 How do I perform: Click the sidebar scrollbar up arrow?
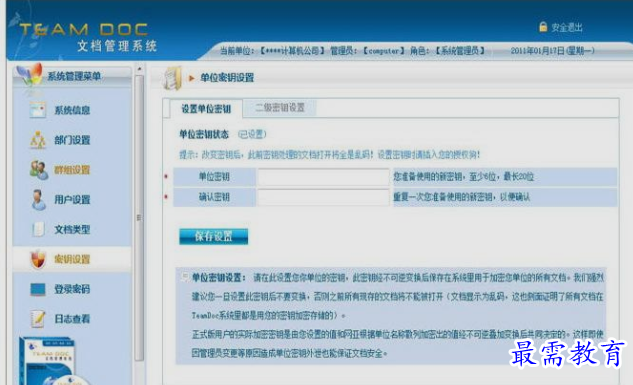point(139,69)
